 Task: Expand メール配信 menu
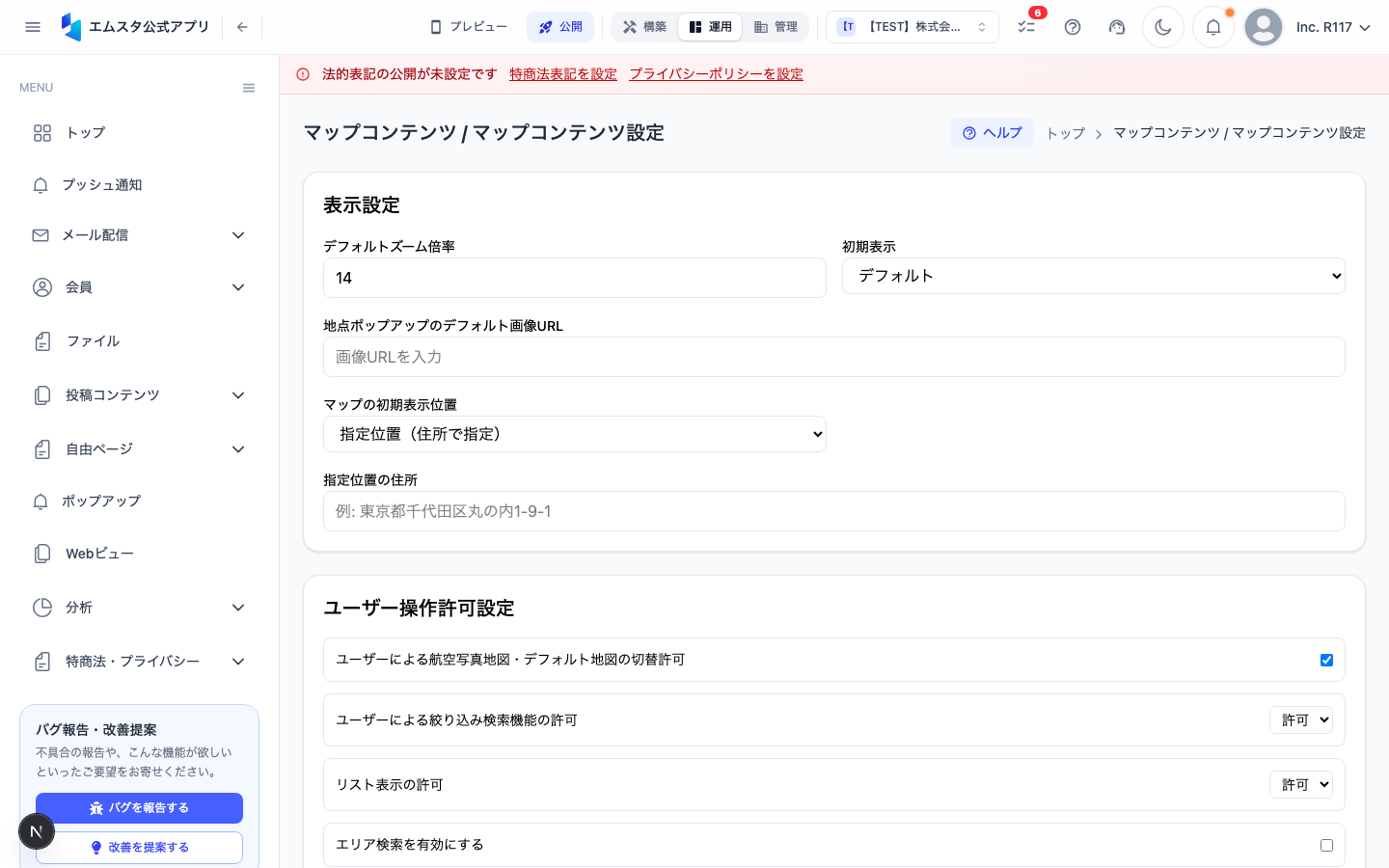(x=139, y=235)
